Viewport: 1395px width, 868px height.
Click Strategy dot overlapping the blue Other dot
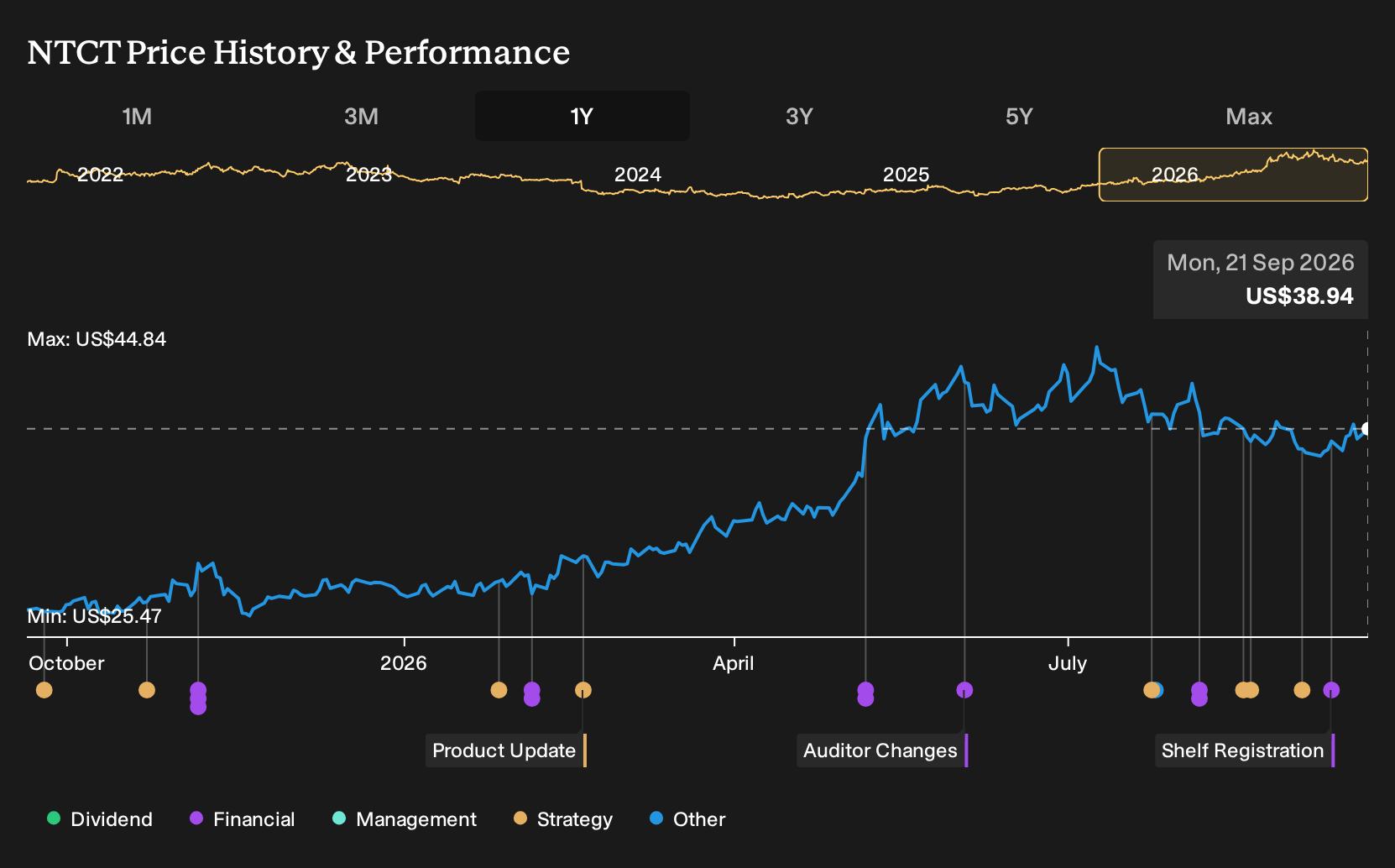(1151, 690)
